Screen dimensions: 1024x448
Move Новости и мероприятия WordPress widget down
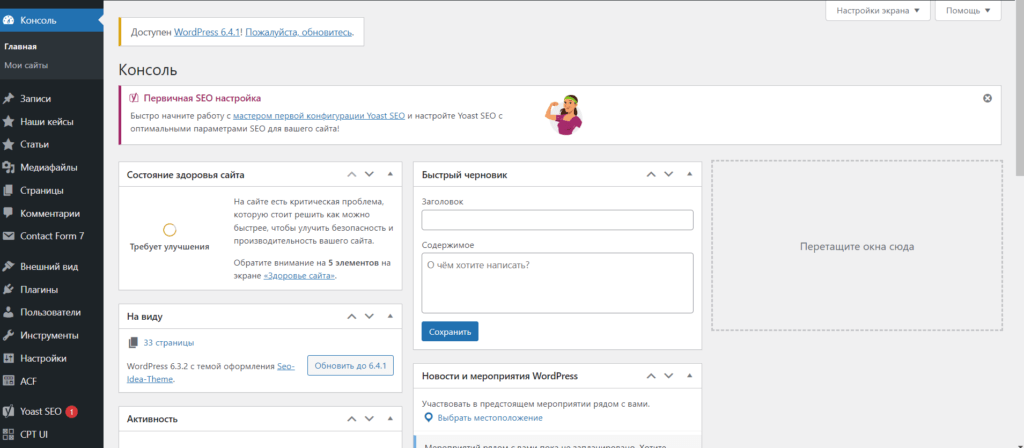tap(668, 376)
